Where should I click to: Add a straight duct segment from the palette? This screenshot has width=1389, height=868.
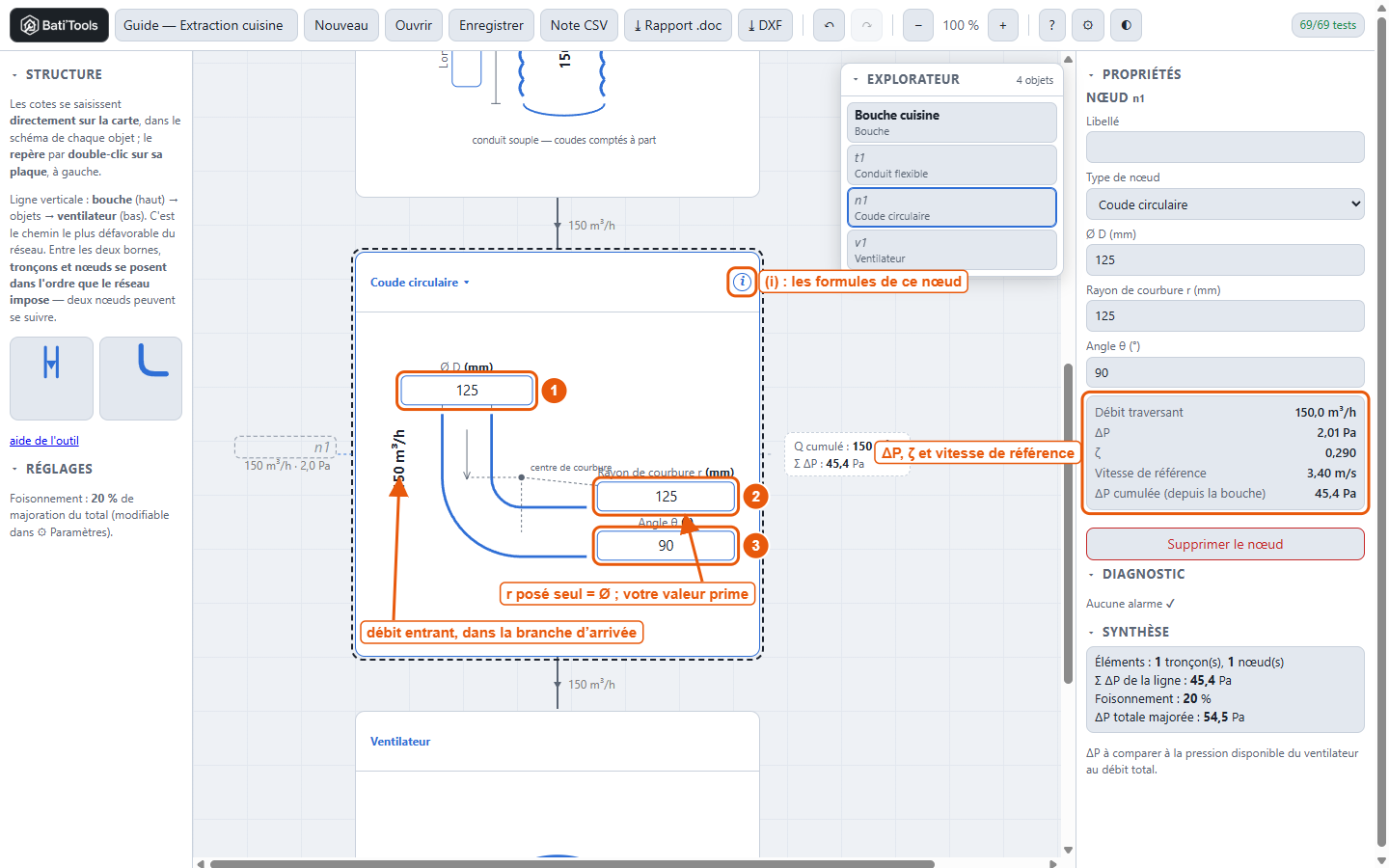pyautogui.click(x=51, y=378)
